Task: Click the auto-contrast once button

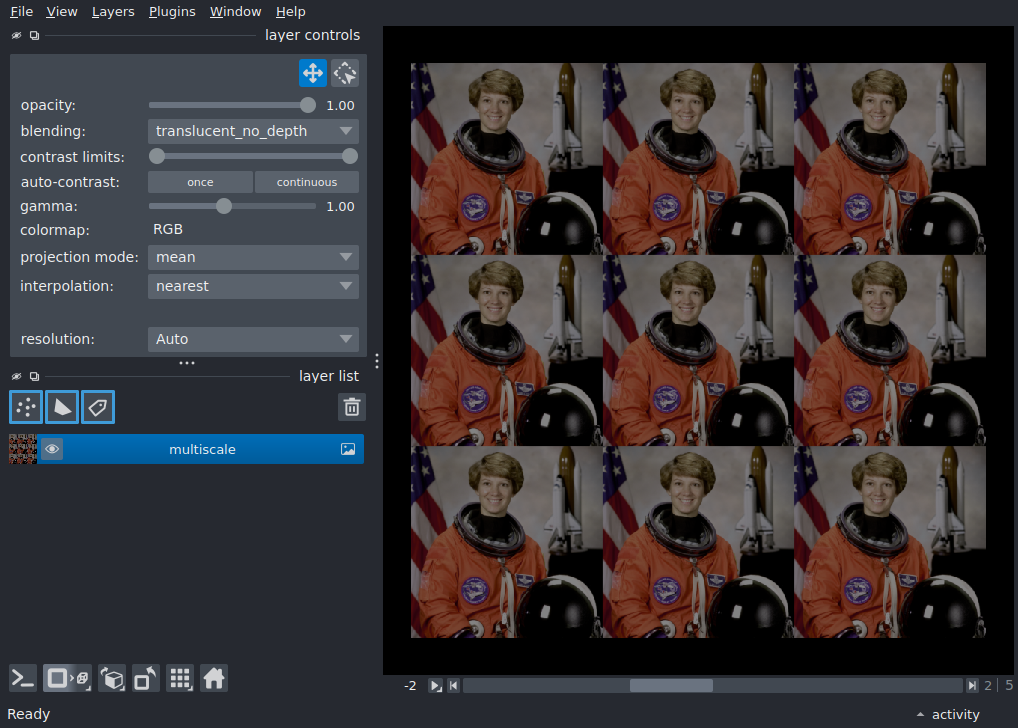Action: (200, 182)
